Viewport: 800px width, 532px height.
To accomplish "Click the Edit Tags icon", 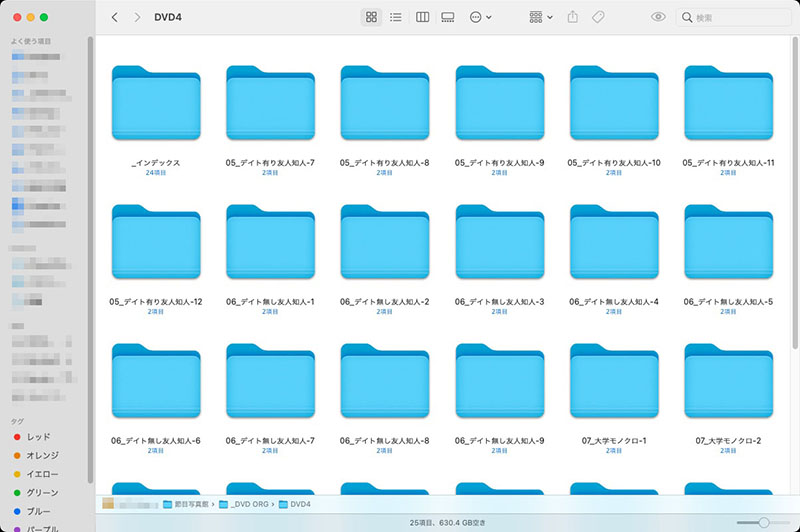I will click(x=598, y=17).
